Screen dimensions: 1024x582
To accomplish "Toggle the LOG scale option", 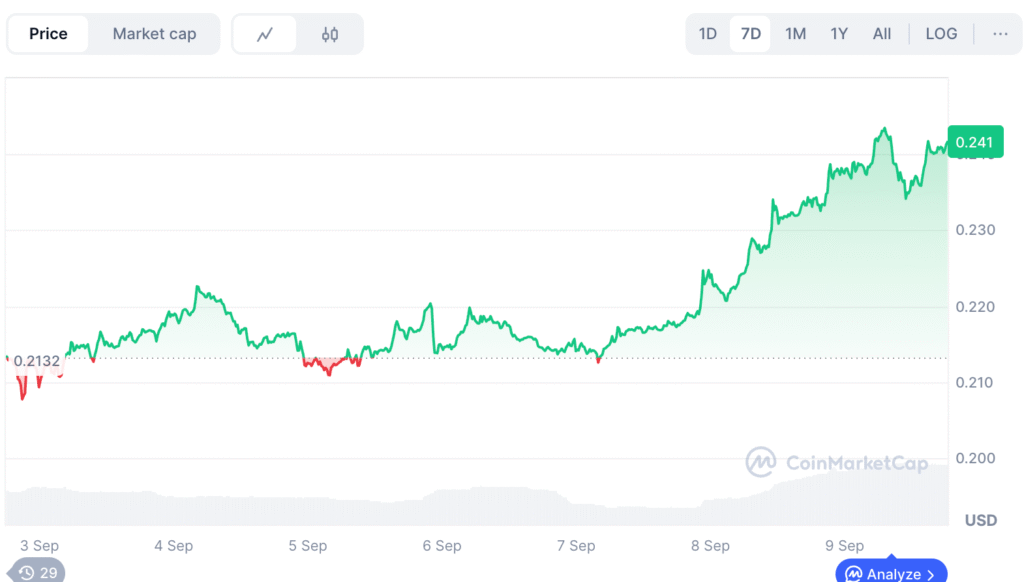I will (941, 34).
